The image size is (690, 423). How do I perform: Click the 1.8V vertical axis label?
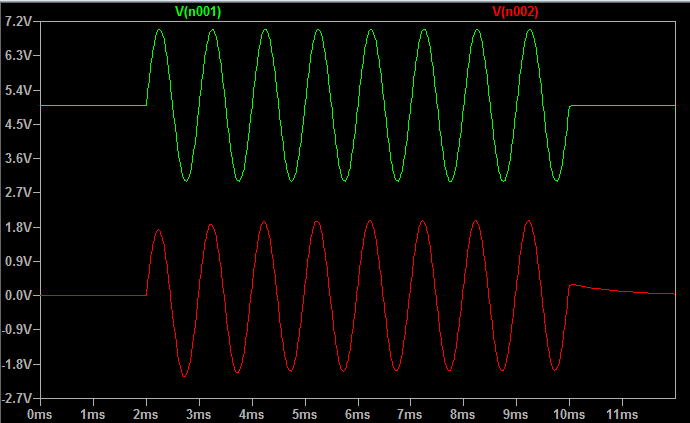tap(19, 227)
